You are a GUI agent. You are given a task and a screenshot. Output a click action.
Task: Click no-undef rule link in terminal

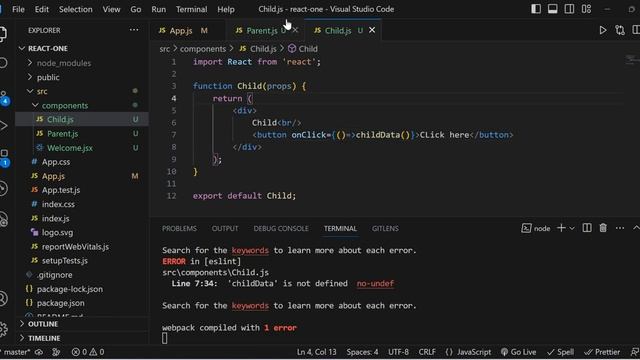click(375, 284)
